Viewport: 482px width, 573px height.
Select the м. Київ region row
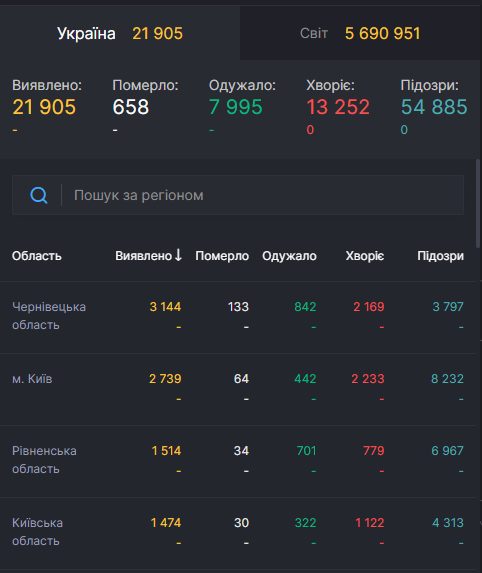tap(238, 389)
